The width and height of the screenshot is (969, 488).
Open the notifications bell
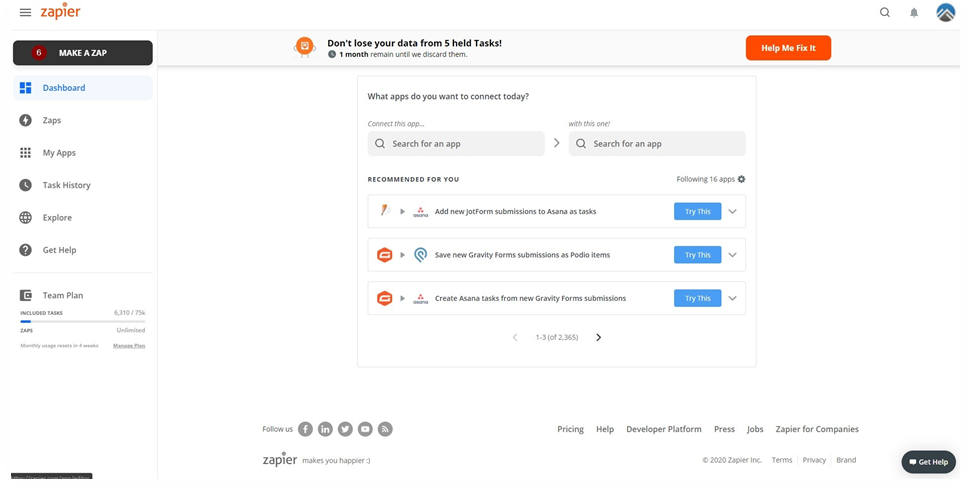[x=914, y=12]
